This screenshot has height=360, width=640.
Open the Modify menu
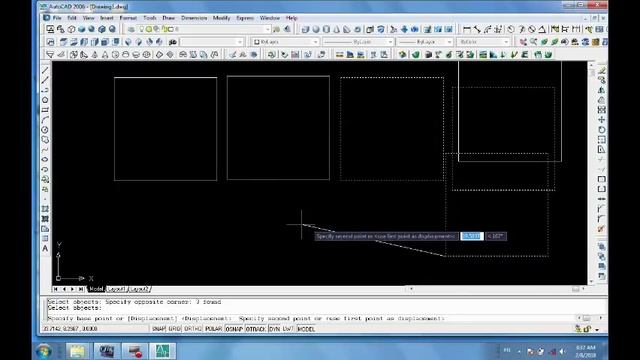point(222,18)
